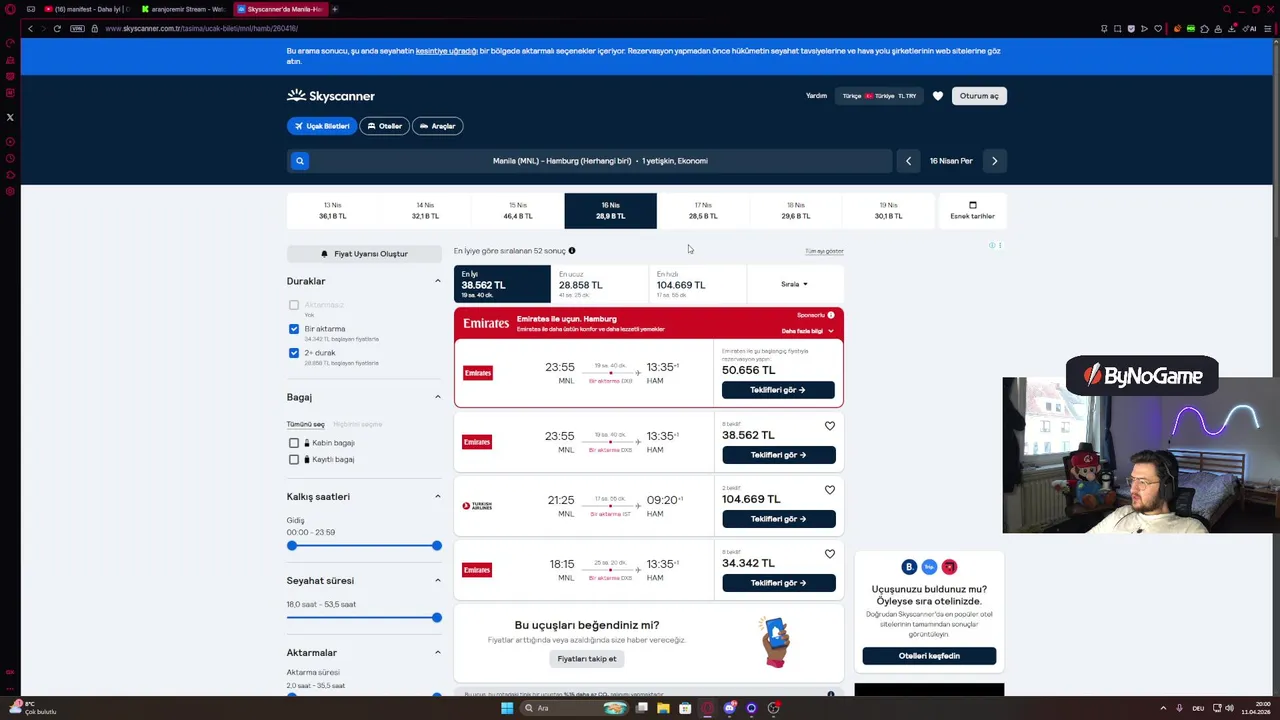The height and width of the screenshot is (720, 1280).
Task: Click the Skyscanner logo
Action: (x=331, y=96)
